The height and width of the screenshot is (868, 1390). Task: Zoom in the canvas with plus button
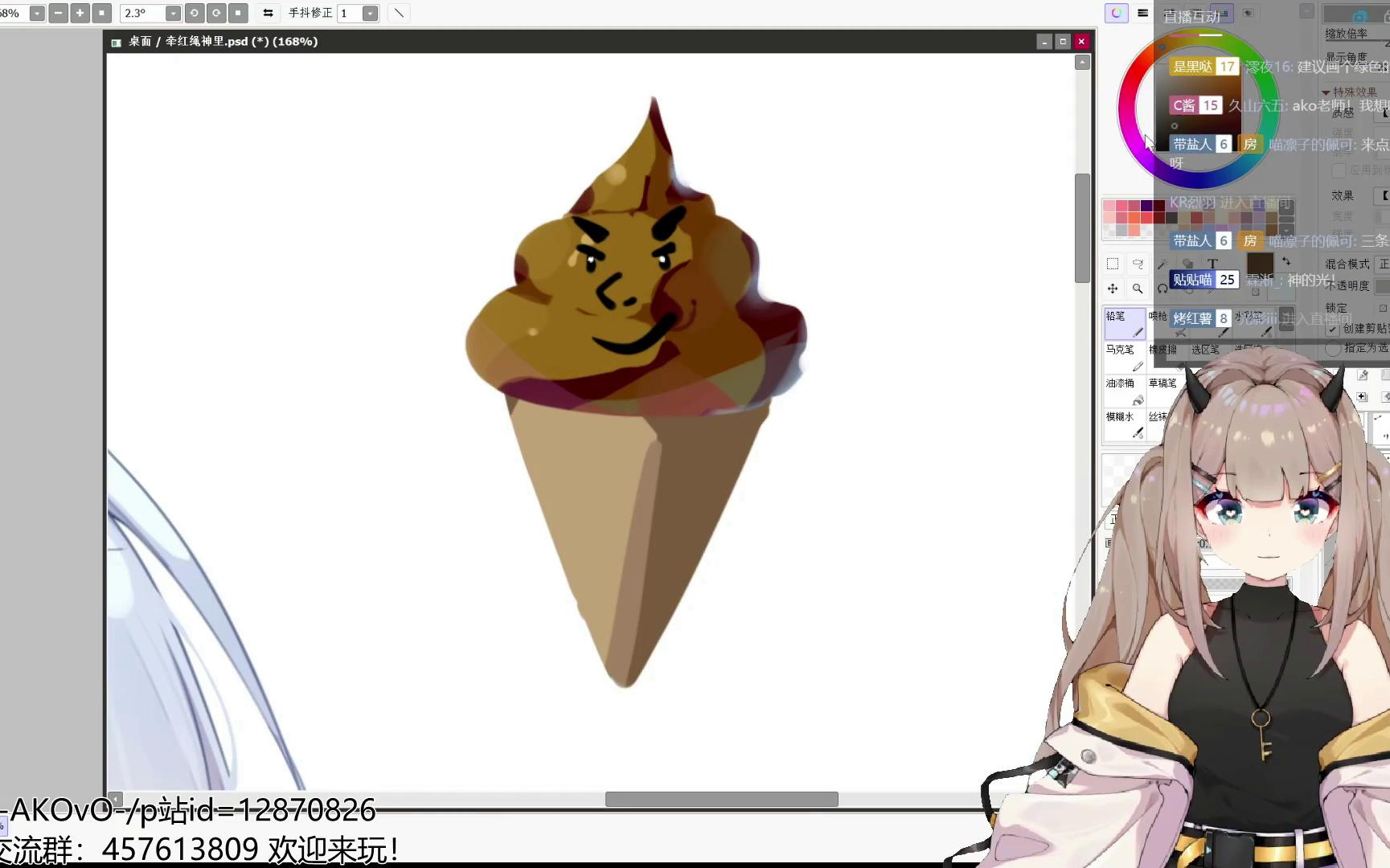pos(80,13)
